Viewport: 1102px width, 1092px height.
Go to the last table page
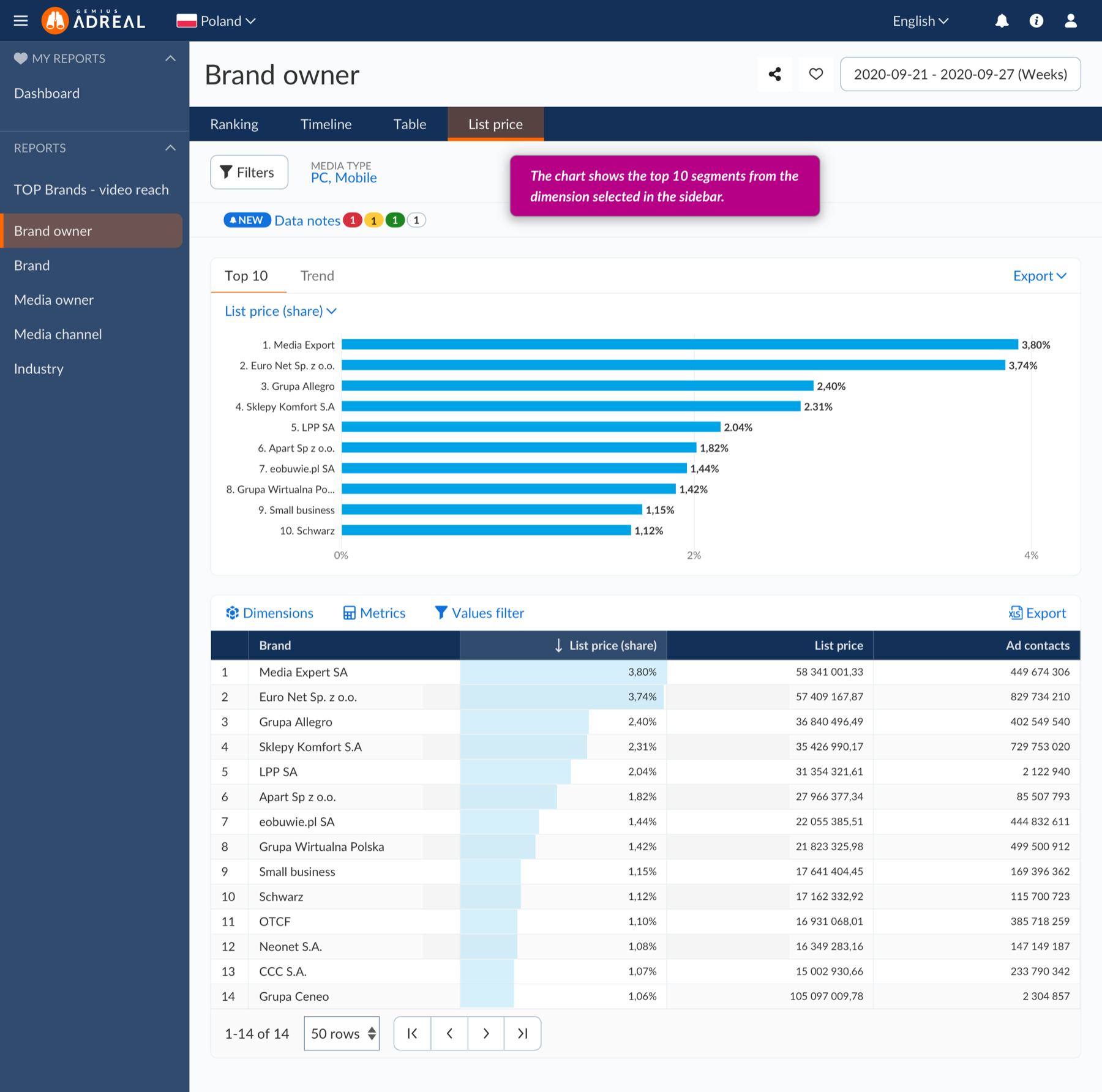tap(522, 1033)
